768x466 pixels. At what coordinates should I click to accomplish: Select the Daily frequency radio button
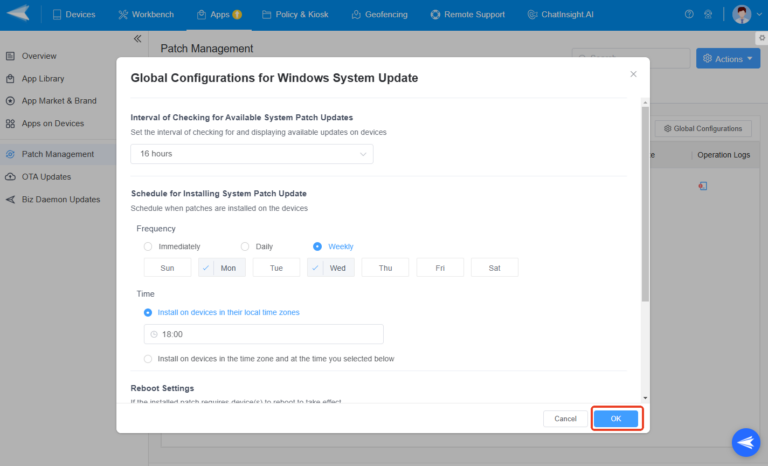[x=245, y=246]
